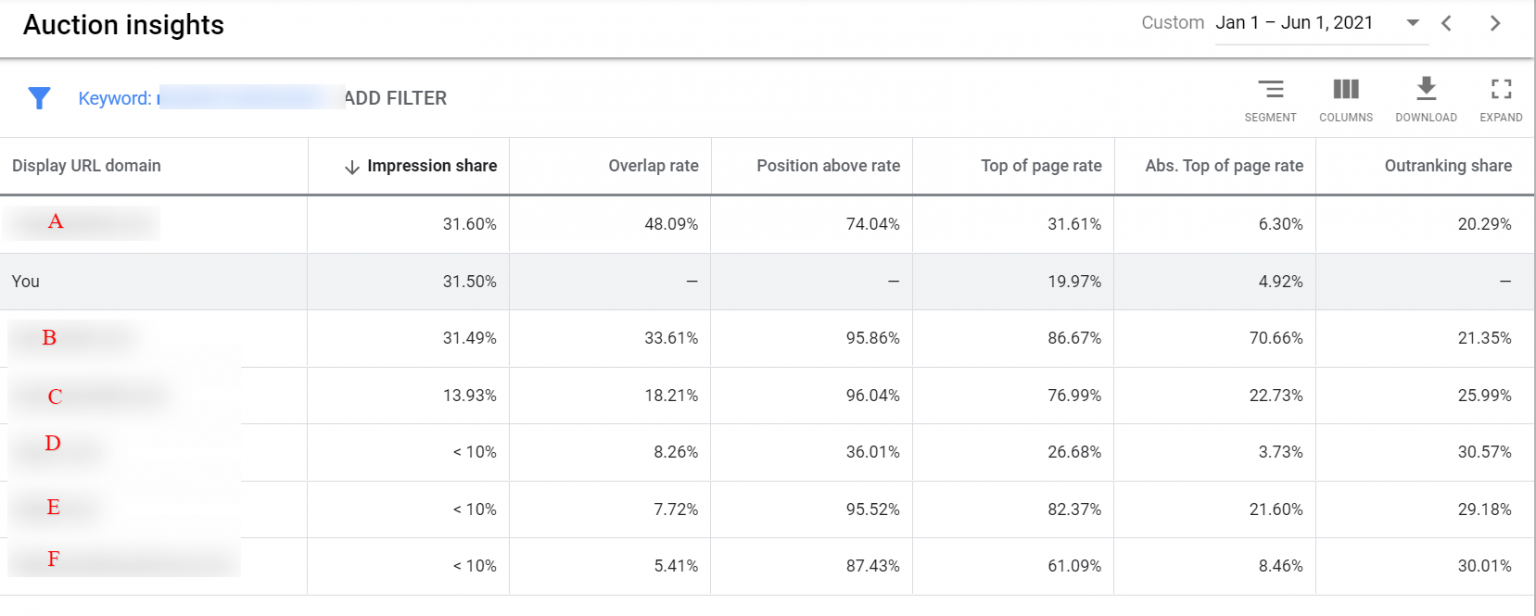Screen dimensions: 1536x616
Task: Click the ADD FILTER link
Action: coord(398,98)
